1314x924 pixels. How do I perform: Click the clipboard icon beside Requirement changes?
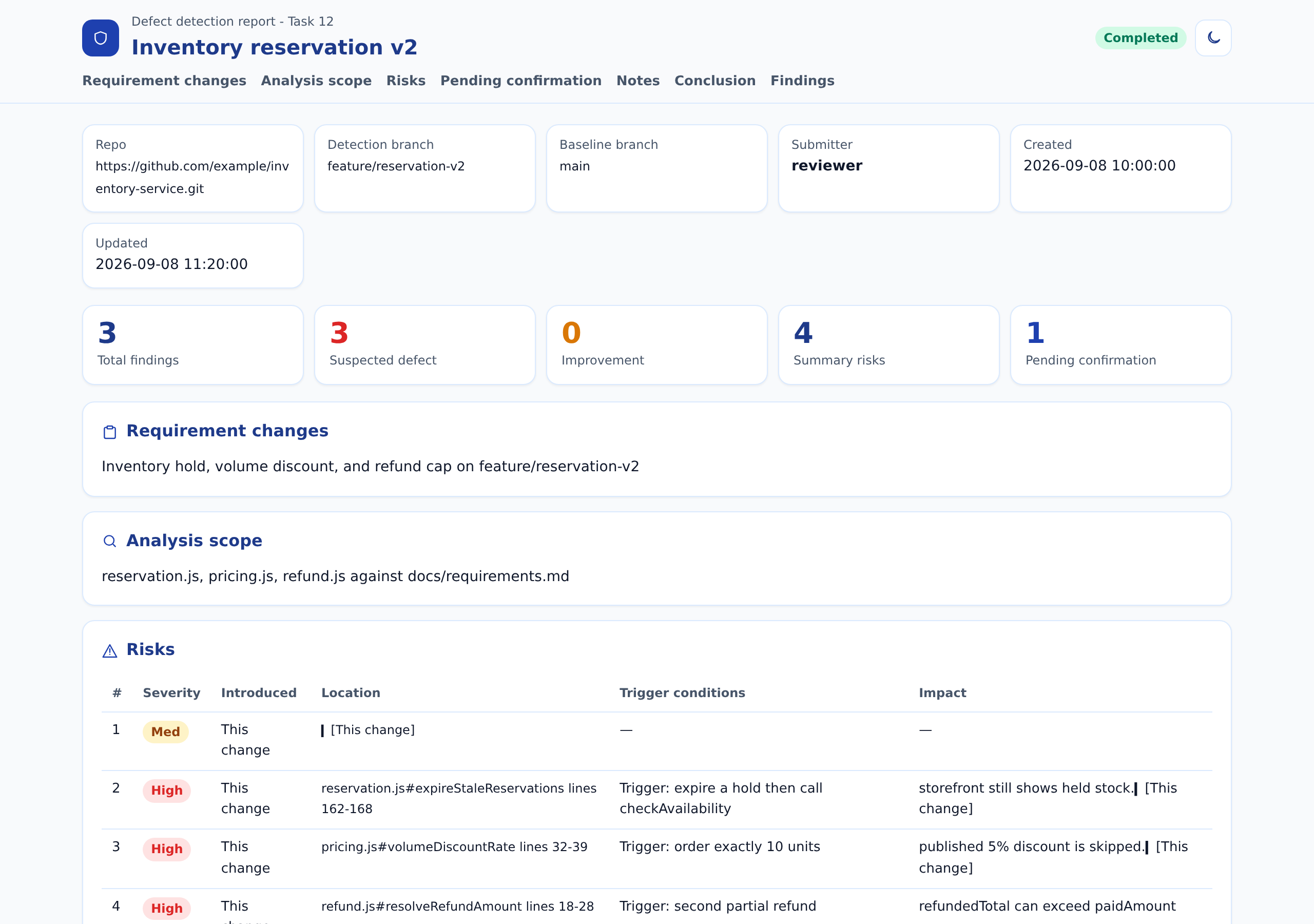point(109,432)
